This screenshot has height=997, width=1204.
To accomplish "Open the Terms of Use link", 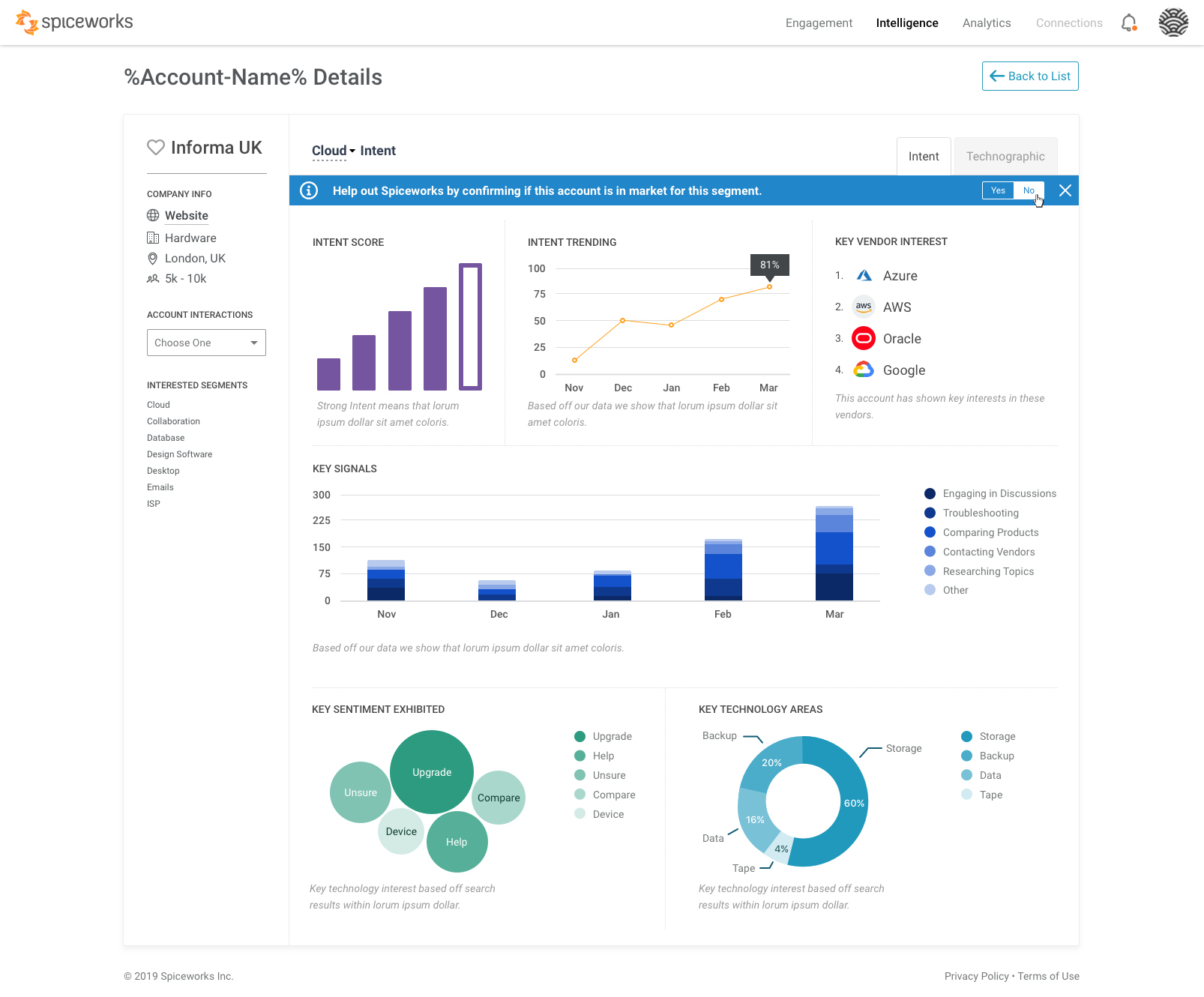I will (x=1048, y=976).
